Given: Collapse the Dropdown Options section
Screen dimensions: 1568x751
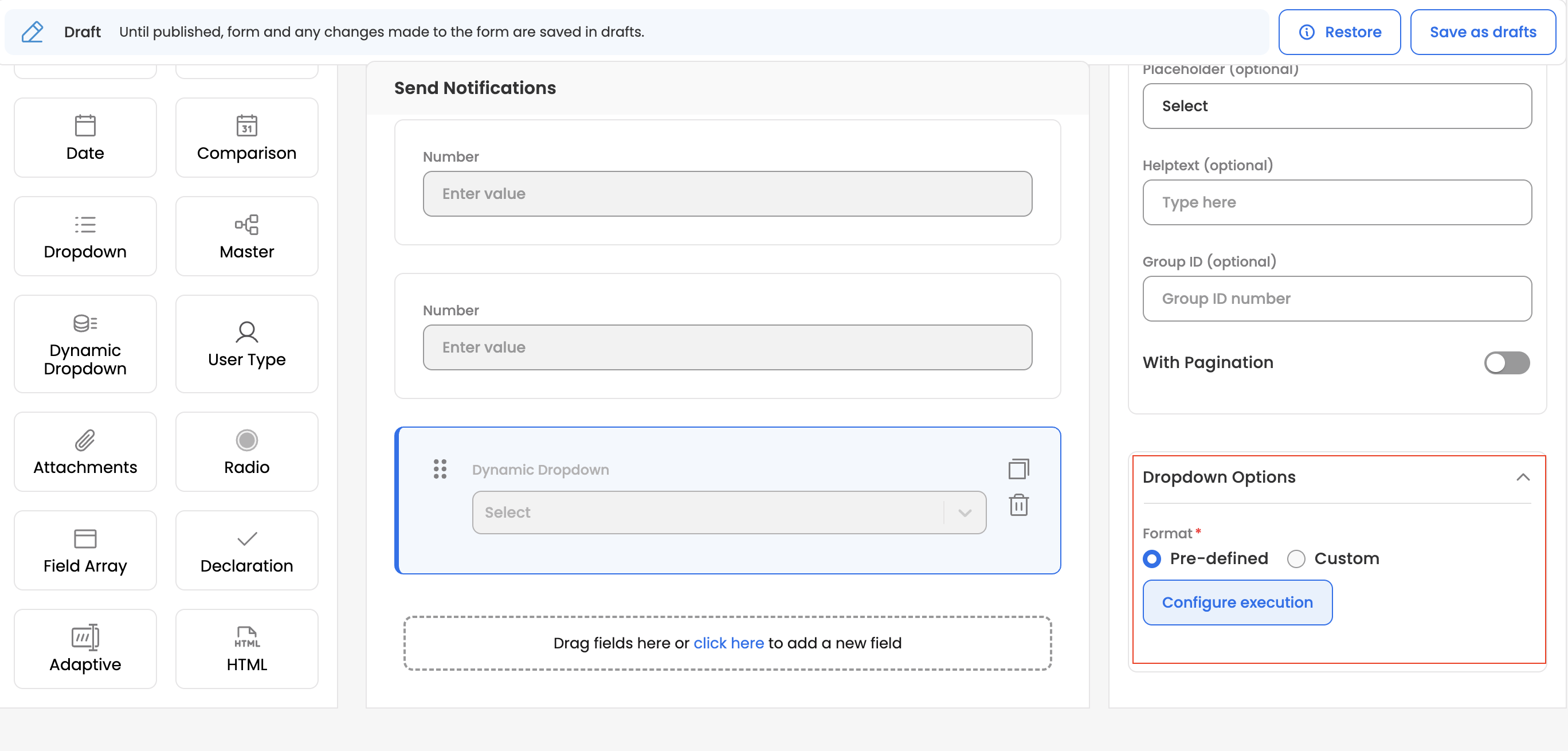Looking at the screenshot, I should point(1522,477).
